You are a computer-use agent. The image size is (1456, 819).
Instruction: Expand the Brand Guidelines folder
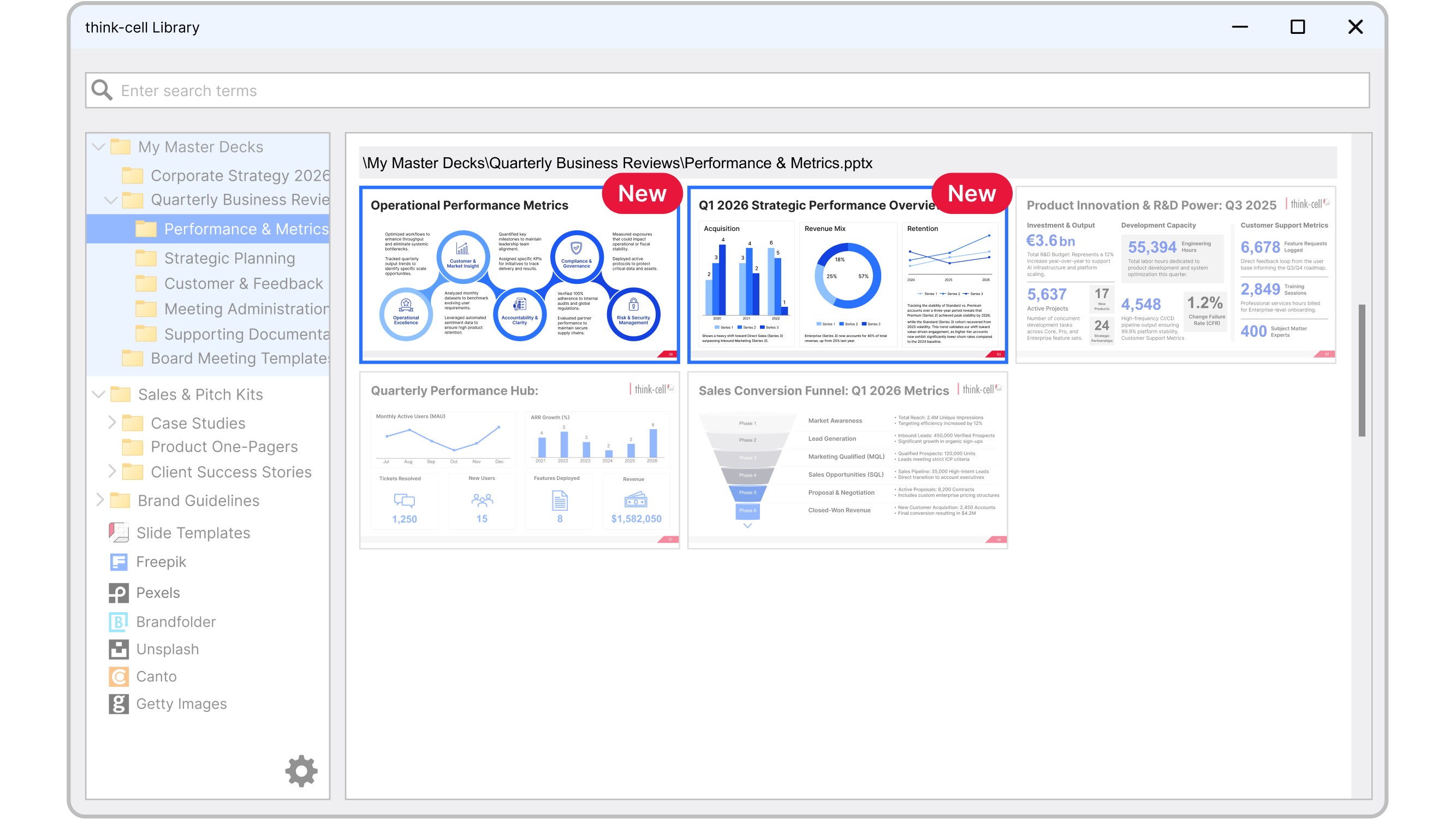(99, 500)
